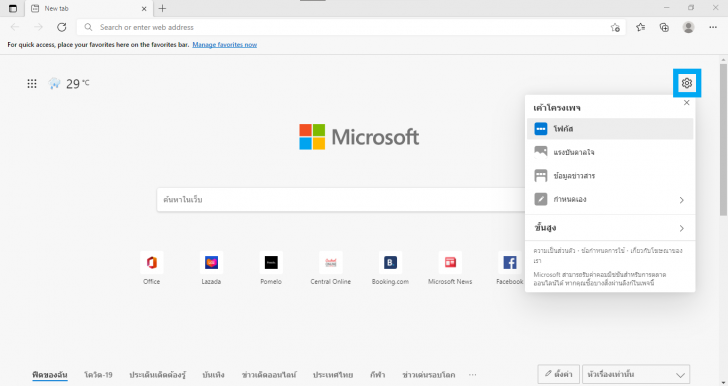Screen dimensions: 728x386
Task: Add this page to favorites star
Action: [615, 27]
